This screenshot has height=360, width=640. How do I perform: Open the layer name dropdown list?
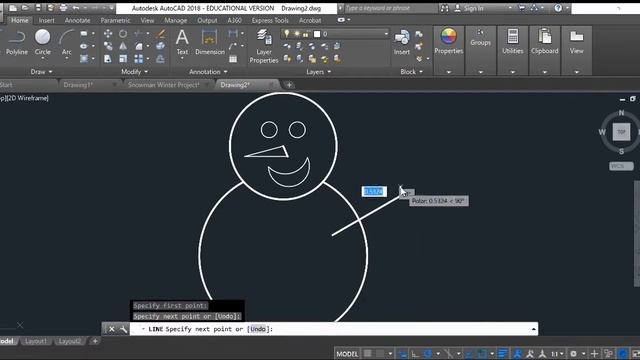tap(386, 34)
